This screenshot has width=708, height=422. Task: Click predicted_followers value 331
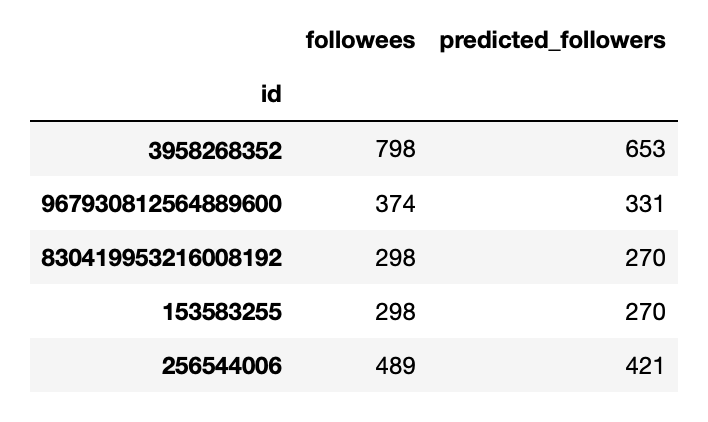click(645, 204)
